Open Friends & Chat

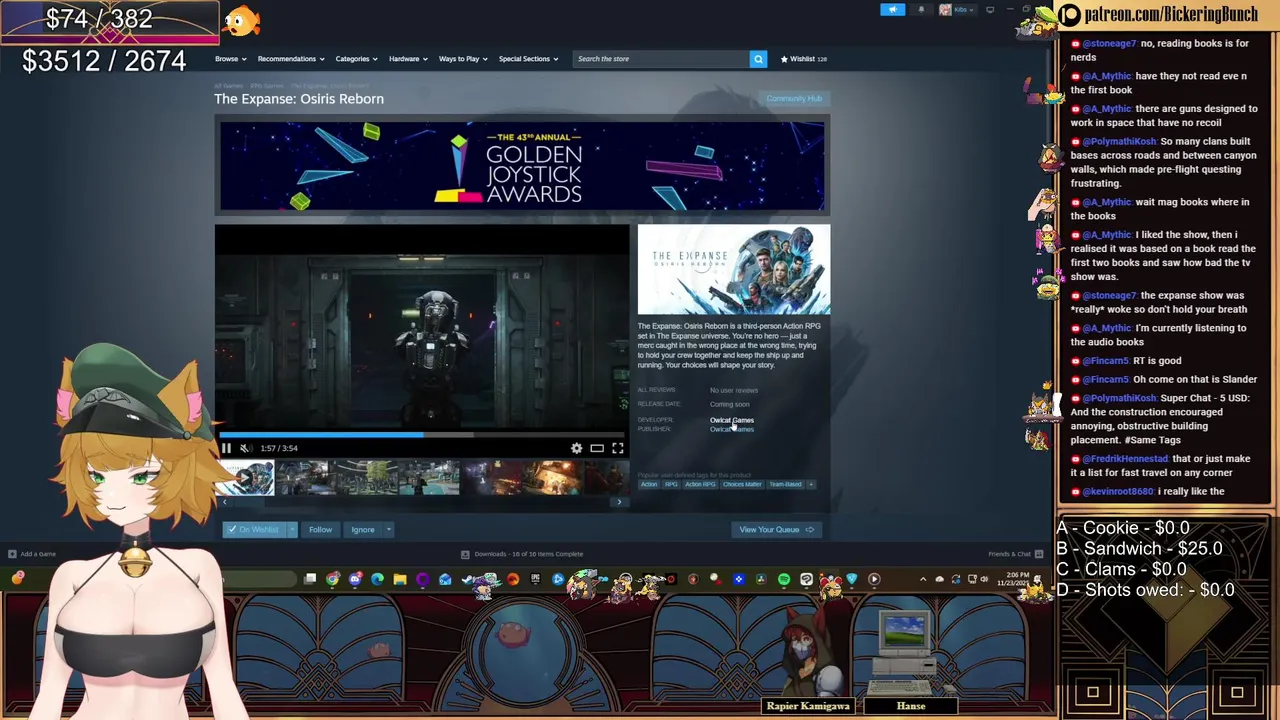point(1015,554)
